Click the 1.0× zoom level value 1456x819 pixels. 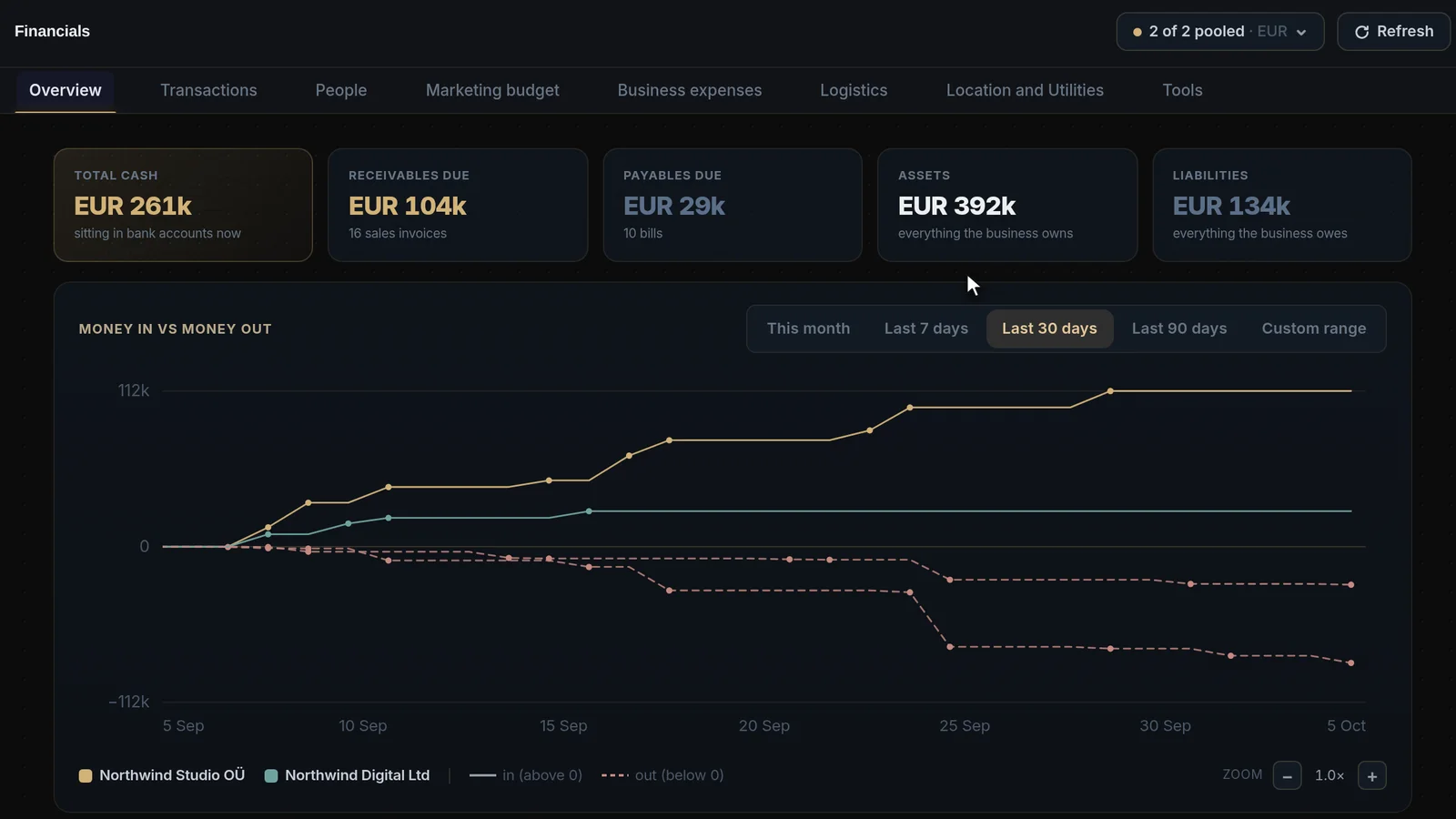[1330, 776]
